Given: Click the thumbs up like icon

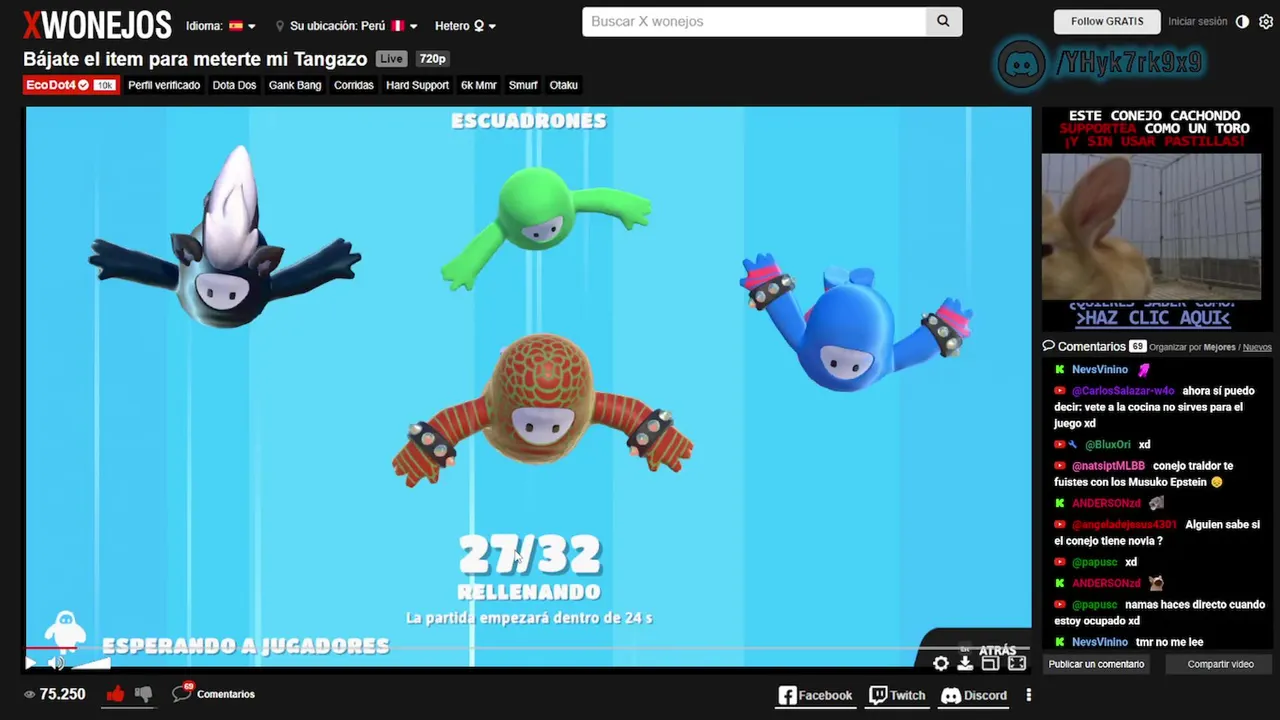Looking at the screenshot, I should [x=116, y=693].
